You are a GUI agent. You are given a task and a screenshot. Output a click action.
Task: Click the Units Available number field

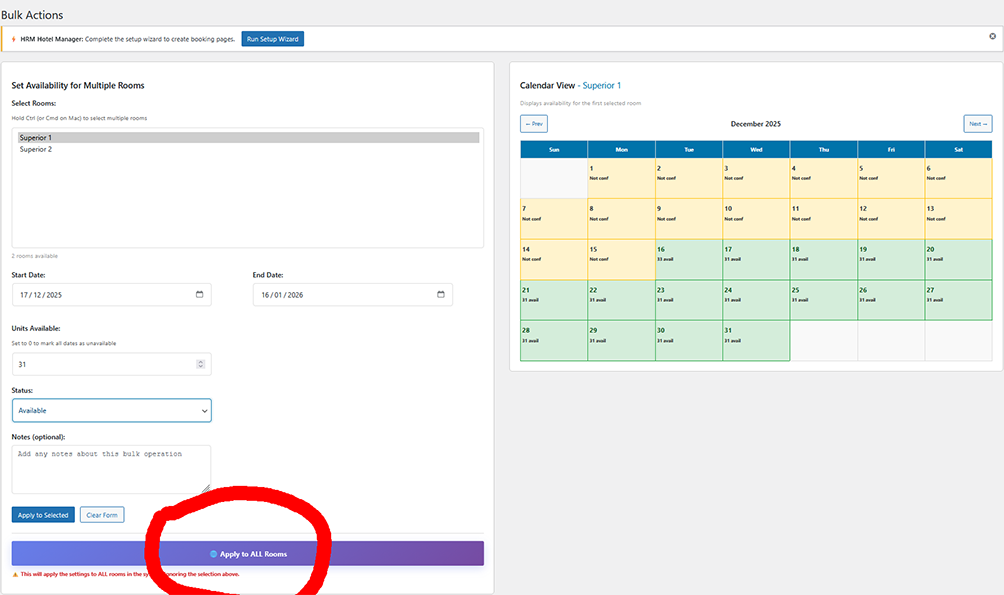[111, 364]
